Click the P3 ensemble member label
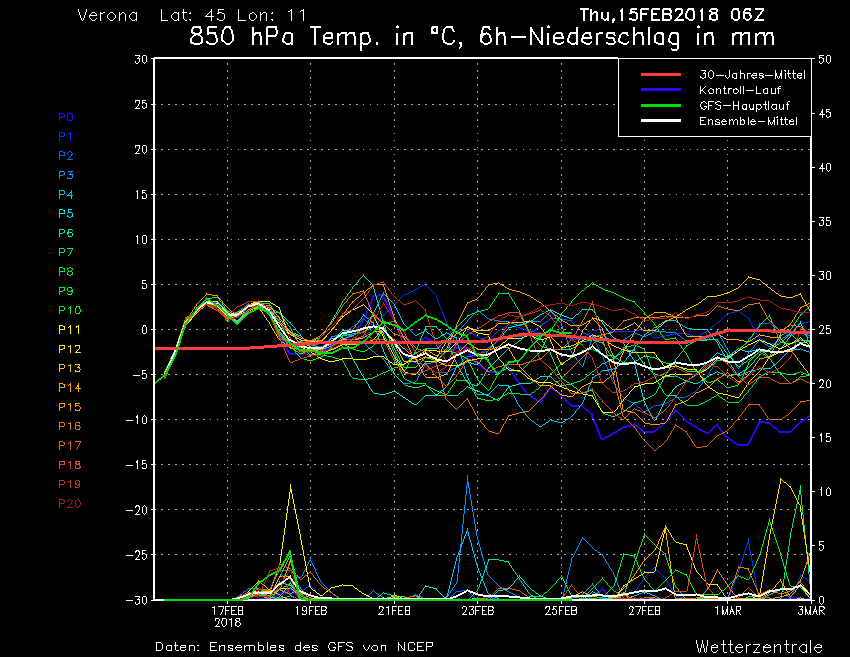The image size is (850, 657). pos(66,175)
